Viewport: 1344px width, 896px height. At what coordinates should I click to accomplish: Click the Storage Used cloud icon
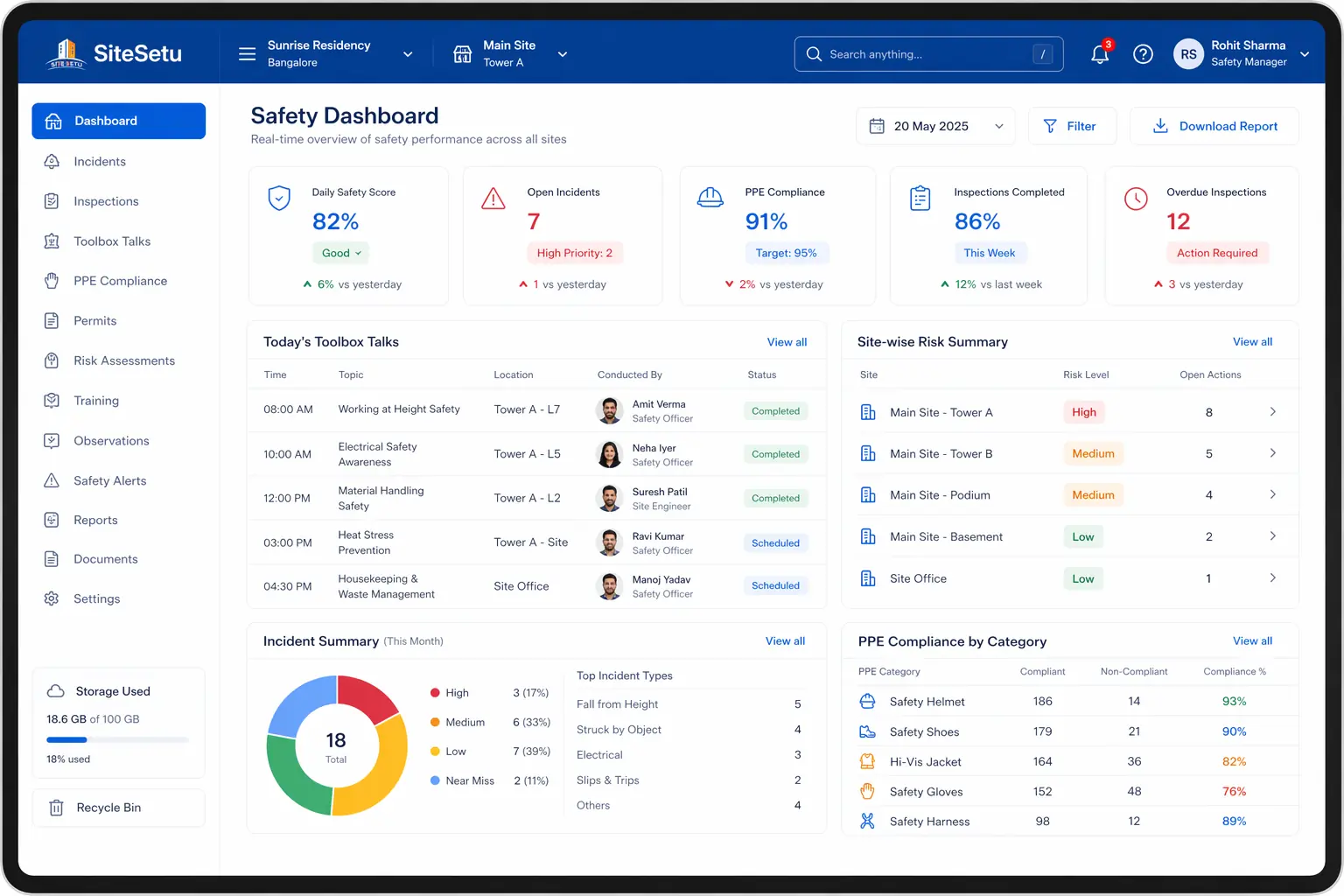56,691
